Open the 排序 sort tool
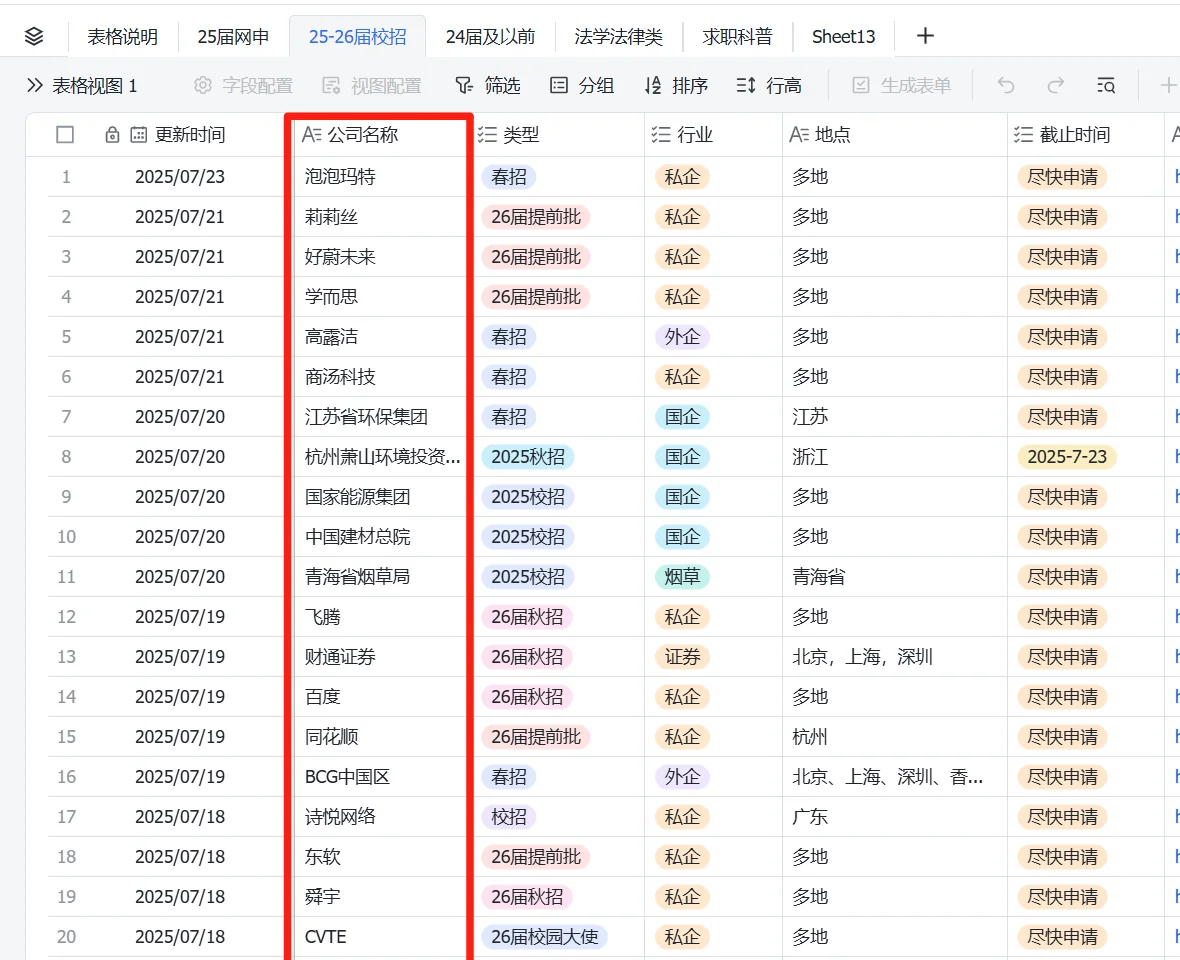 click(x=676, y=86)
